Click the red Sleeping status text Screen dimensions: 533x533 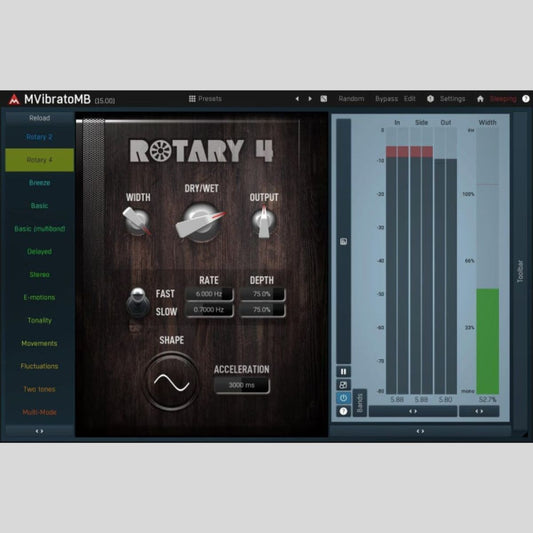[x=503, y=99]
